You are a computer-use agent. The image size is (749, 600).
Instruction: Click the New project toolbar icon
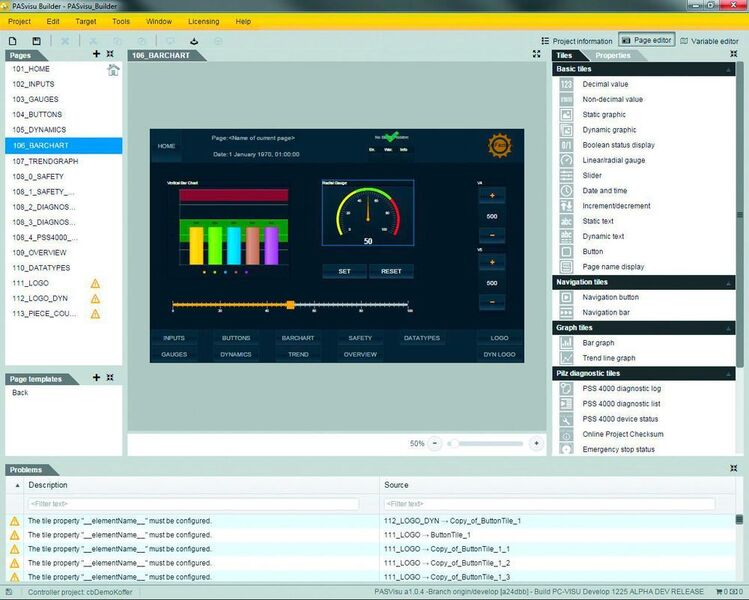coord(13,41)
